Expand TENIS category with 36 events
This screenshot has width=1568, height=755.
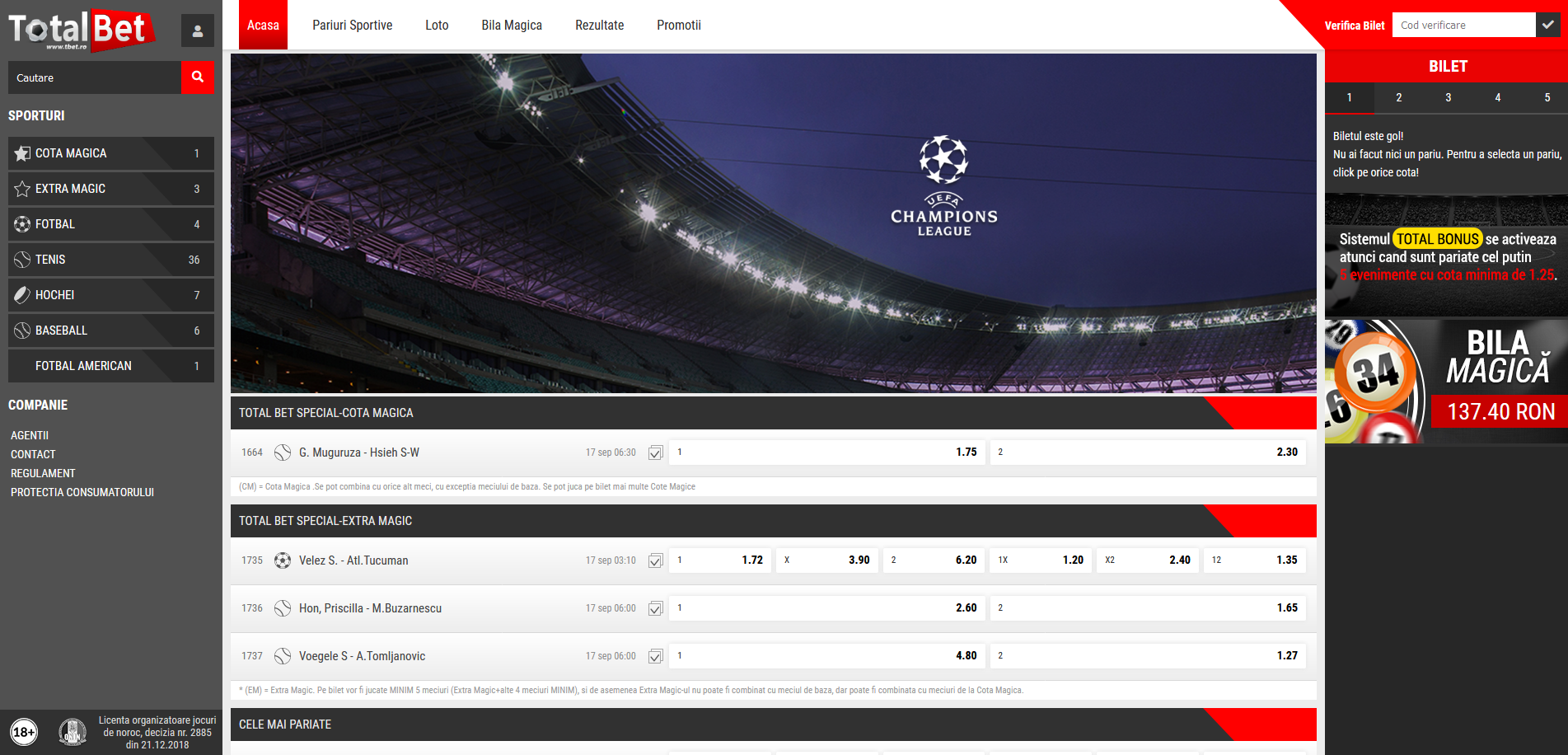(111, 260)
